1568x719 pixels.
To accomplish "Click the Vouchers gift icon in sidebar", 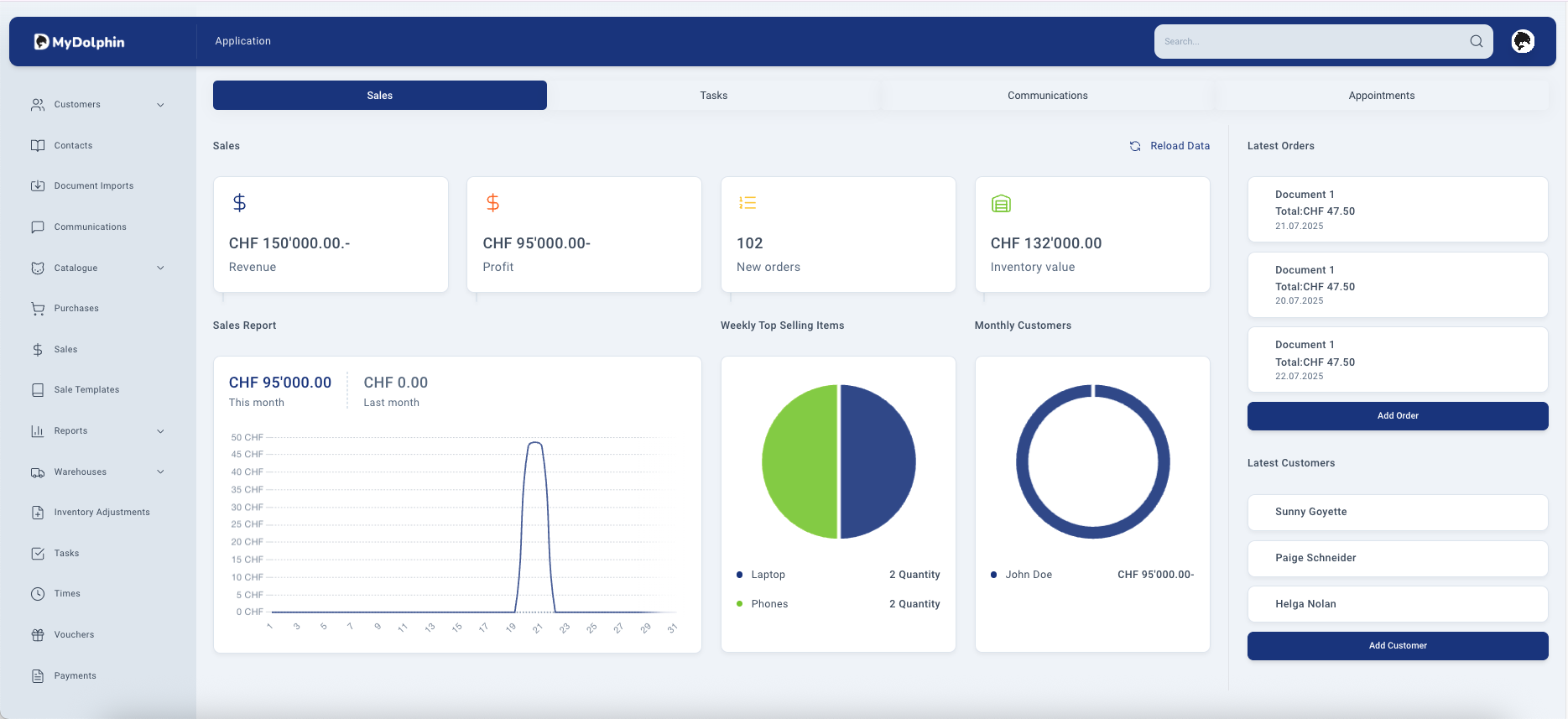I will click(x=38, y=635).
